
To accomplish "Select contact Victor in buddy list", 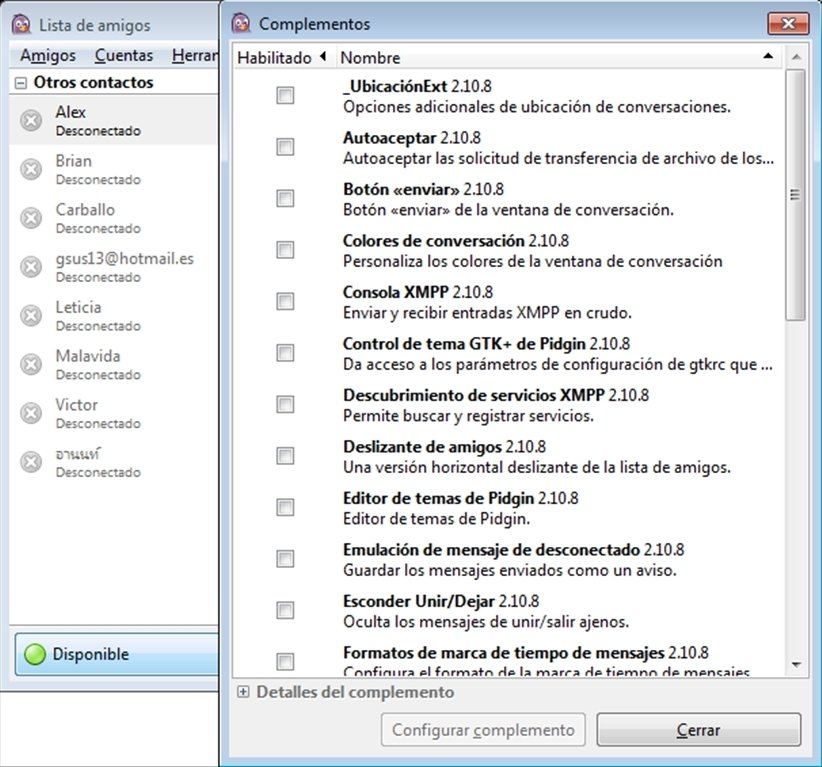I will (113, 413).
